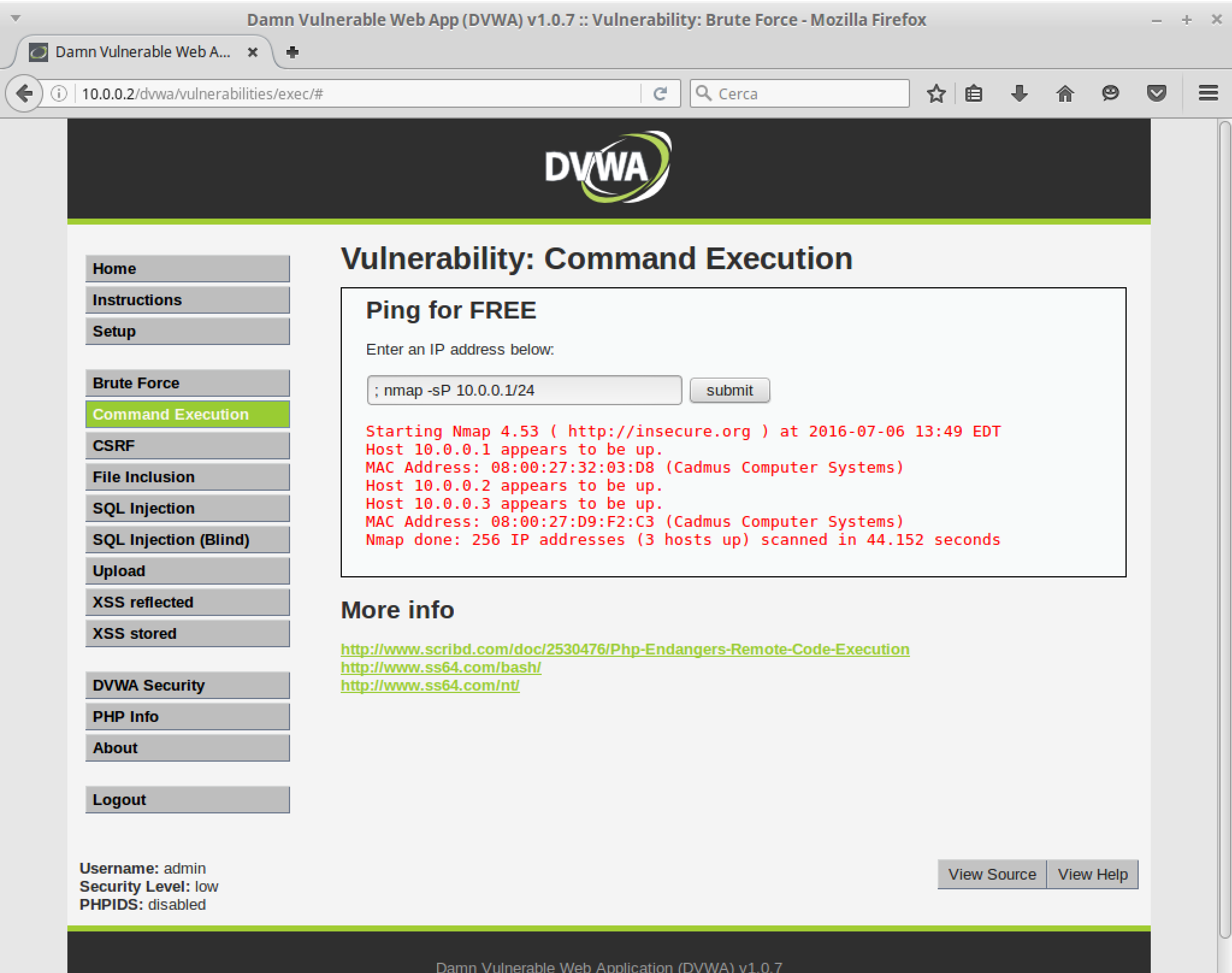This screenshot has height=973, width=1232.
Task: Click the 'Vulnerability: Command Execution' heading
Action: click(596, 259)
